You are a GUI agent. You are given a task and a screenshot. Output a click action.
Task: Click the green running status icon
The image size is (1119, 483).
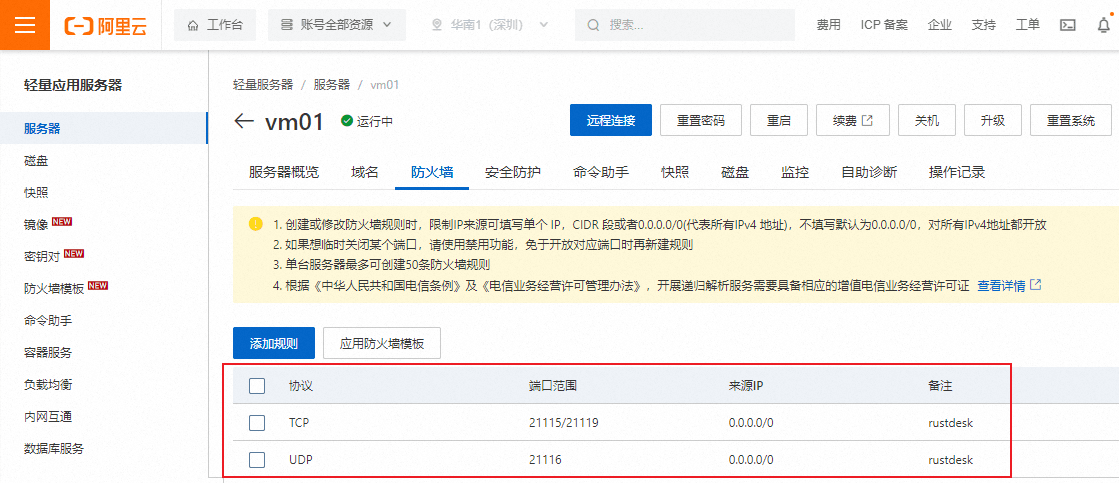click(347, 121)
